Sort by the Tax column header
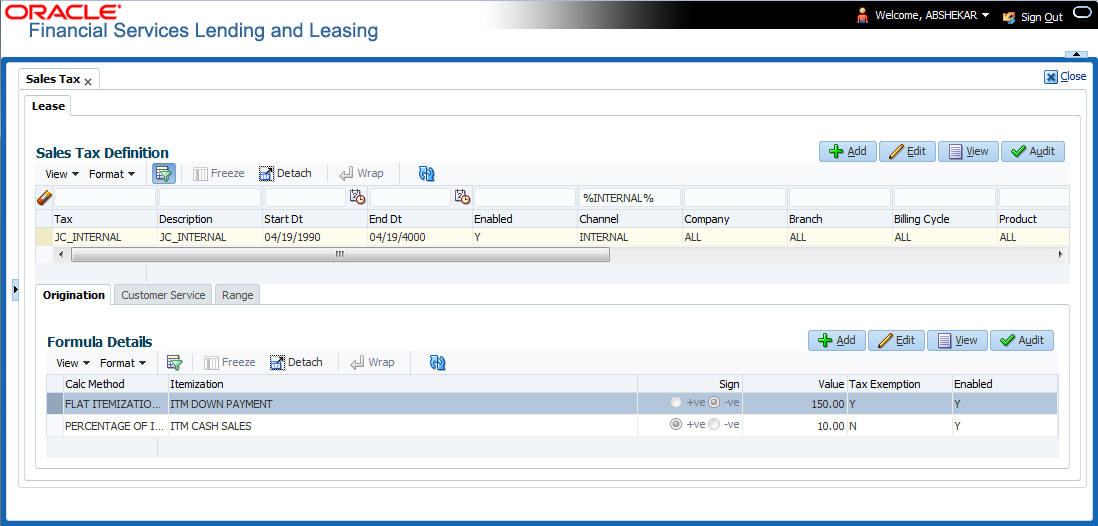This screenshot has width=1098, height=526. click(x=63, y=219)
